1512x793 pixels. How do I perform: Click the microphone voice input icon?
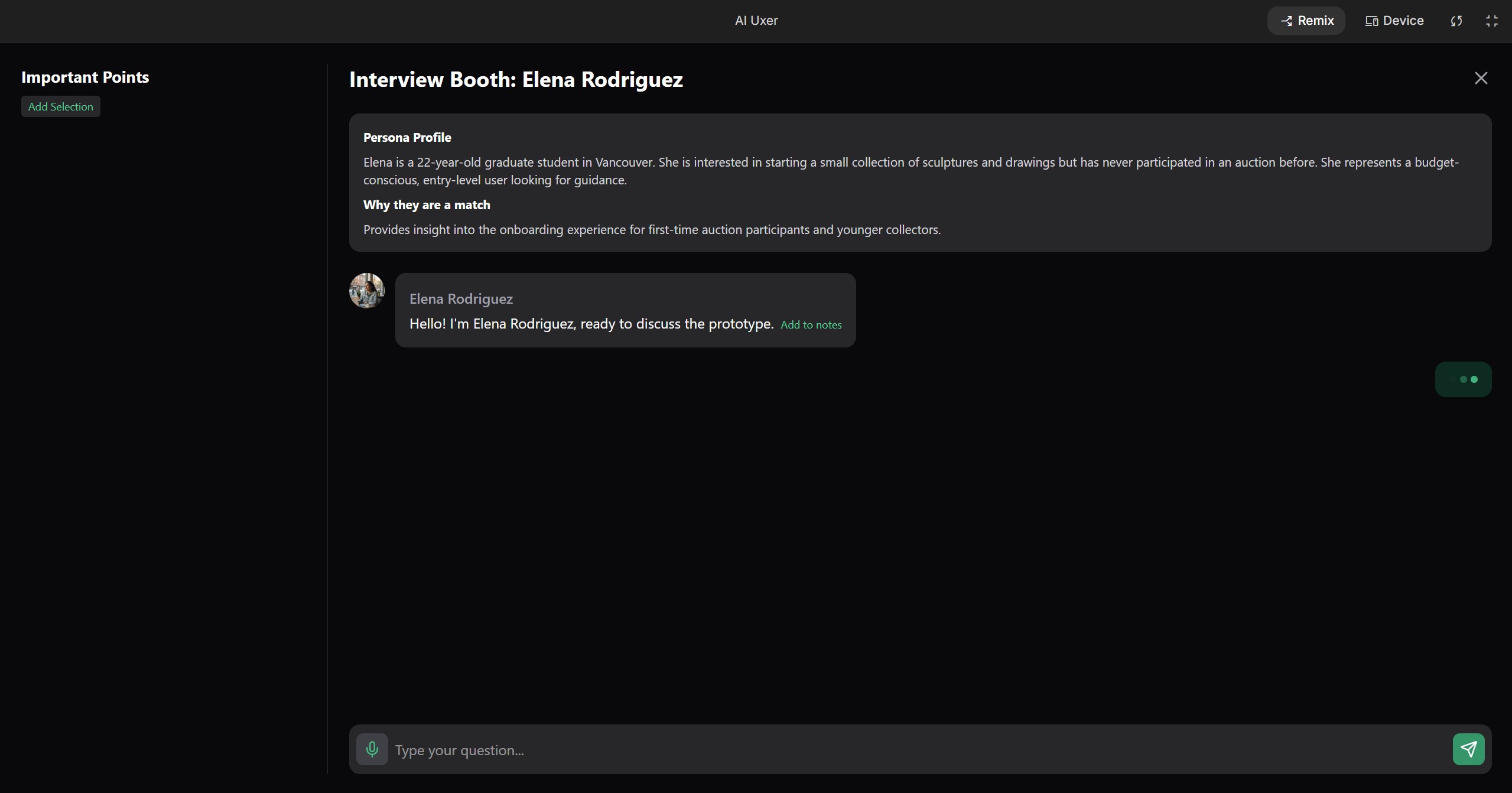(x=372, y=749)
